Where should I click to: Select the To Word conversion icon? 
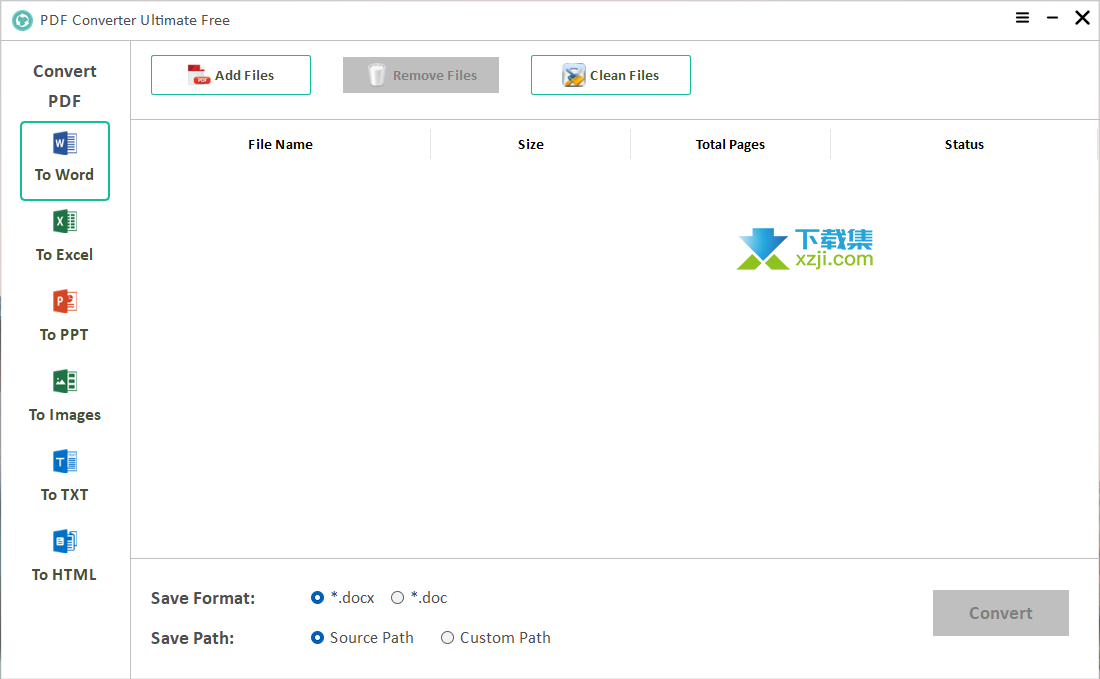[x=65, y=143]
